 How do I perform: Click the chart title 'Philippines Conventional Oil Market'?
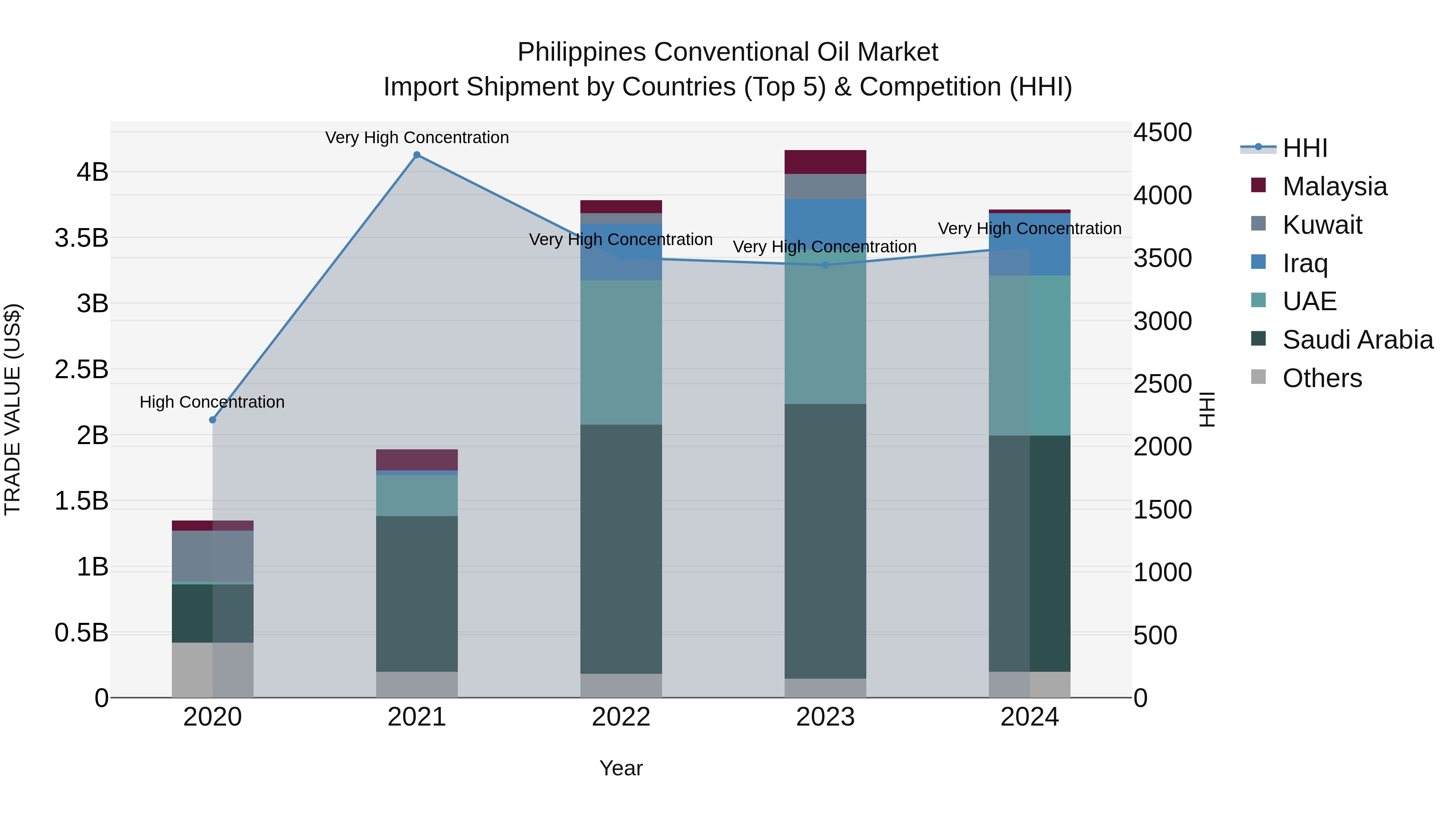pos(728,52)
